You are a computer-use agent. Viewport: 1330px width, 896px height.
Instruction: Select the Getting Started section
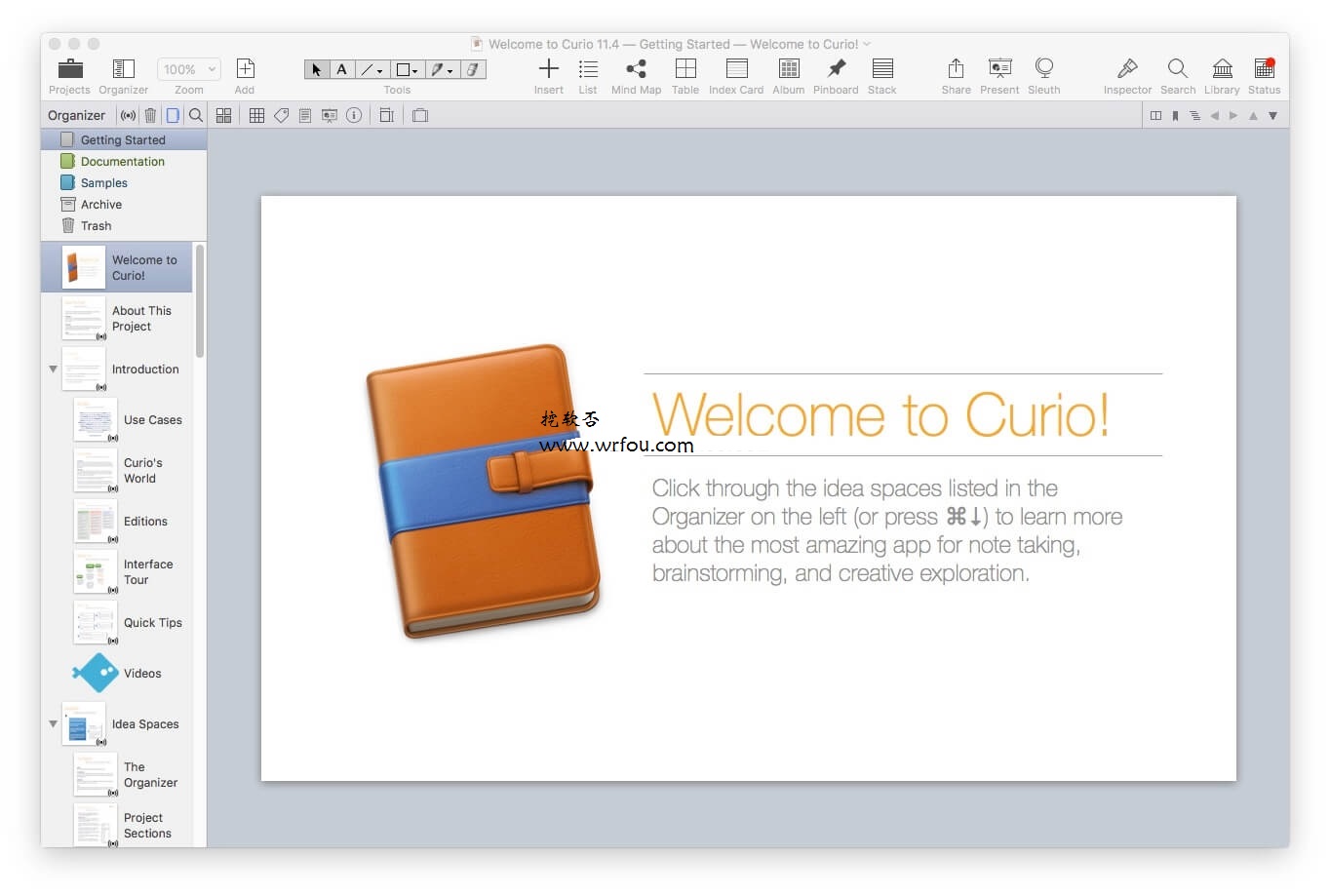(x=124, y=139)
